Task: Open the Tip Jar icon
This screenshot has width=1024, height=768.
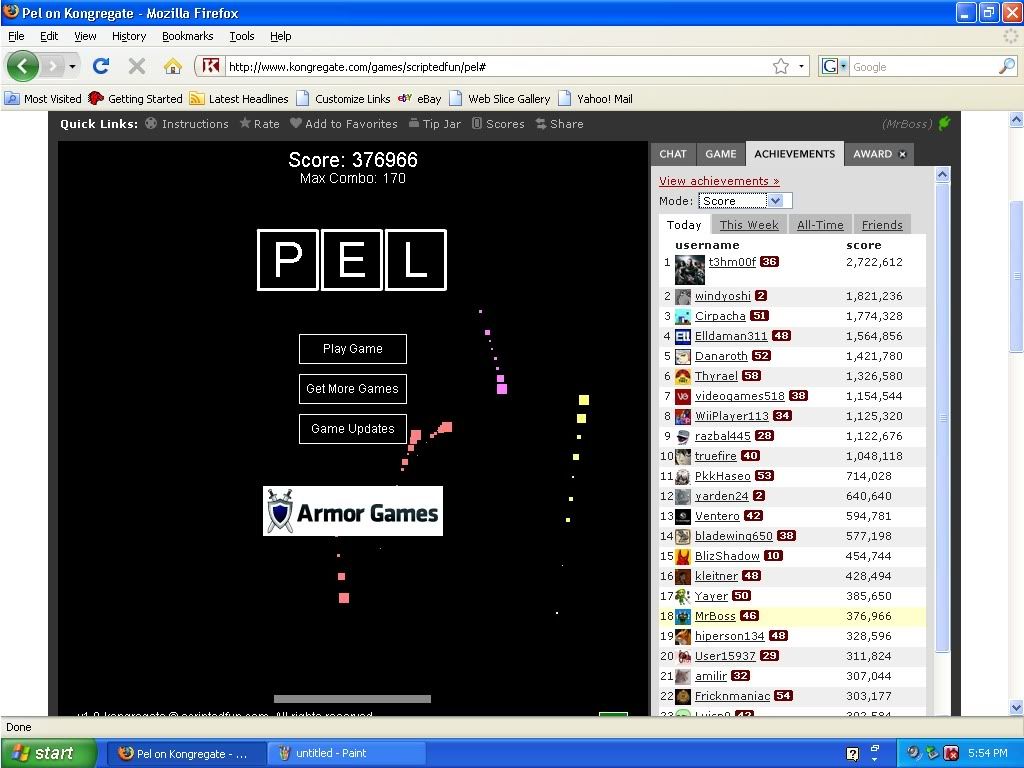Action: pyautogui.click(x=414, y=123)
